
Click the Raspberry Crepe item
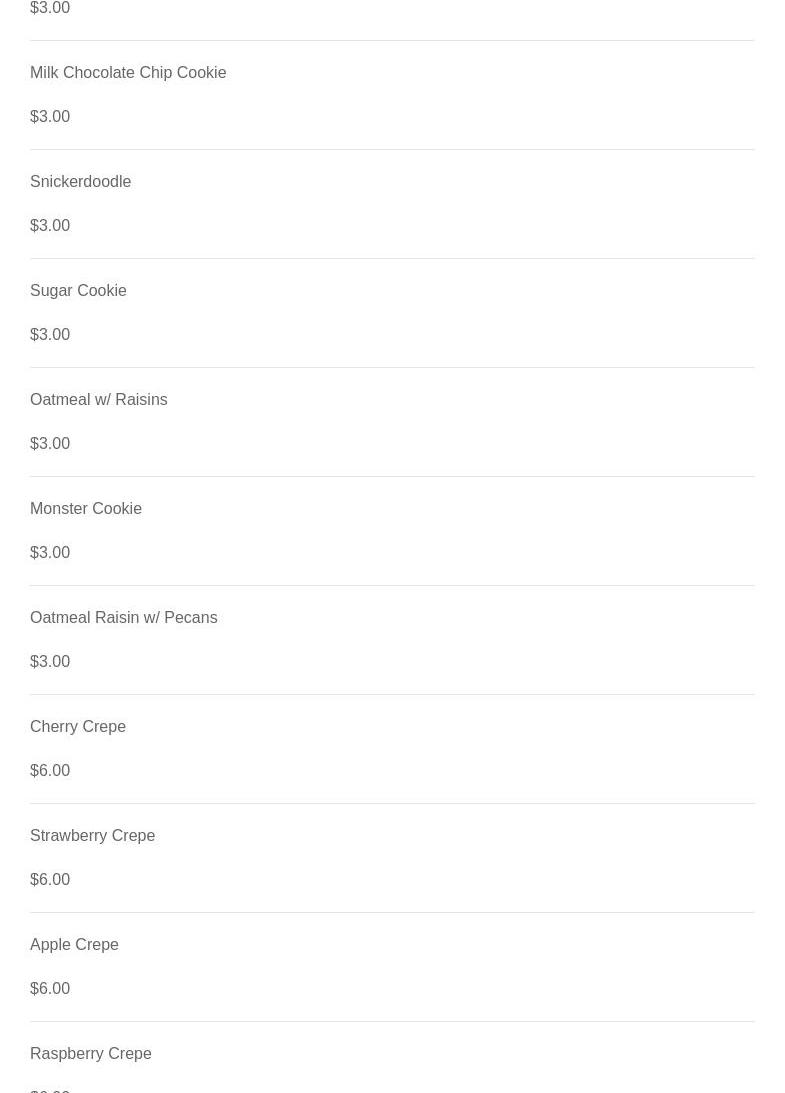point(90,1054)
